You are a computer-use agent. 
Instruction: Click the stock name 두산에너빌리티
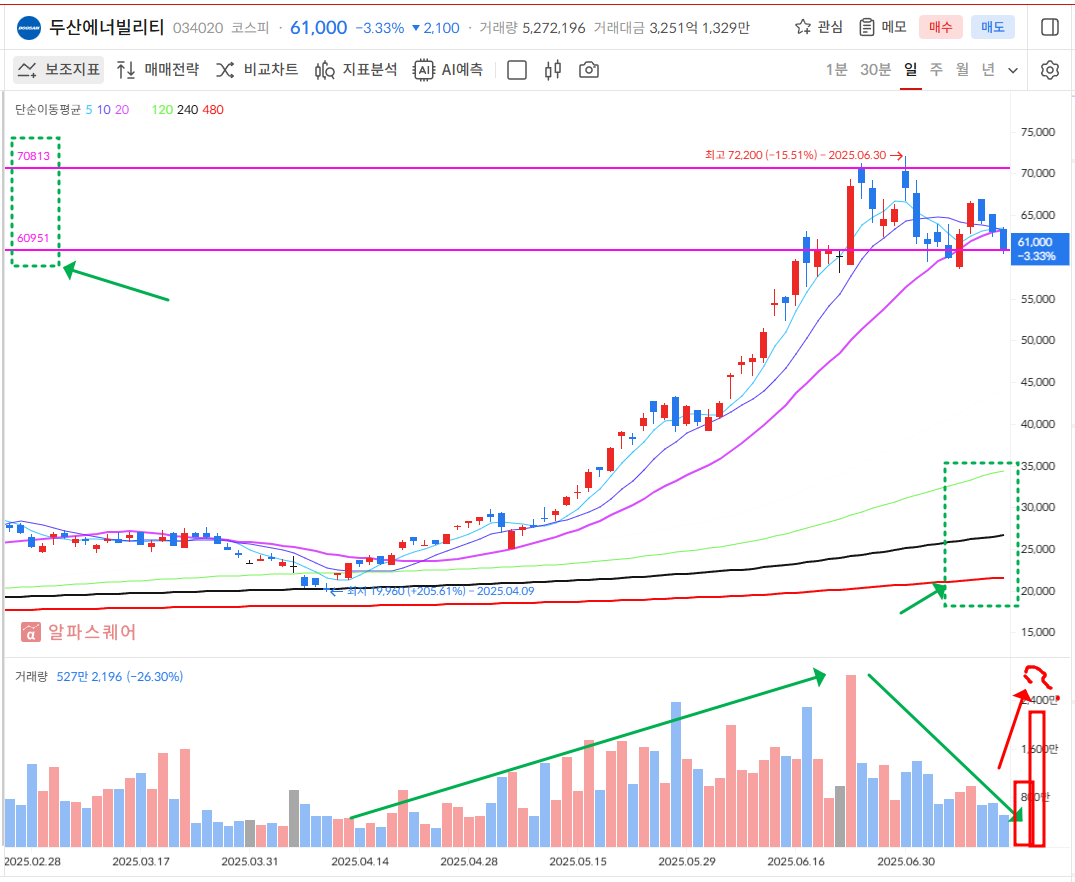click(107, 27)
